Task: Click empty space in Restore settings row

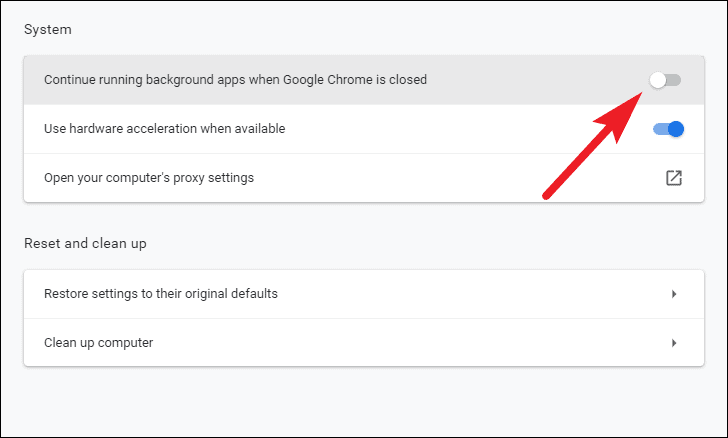Action: point(474,294)
